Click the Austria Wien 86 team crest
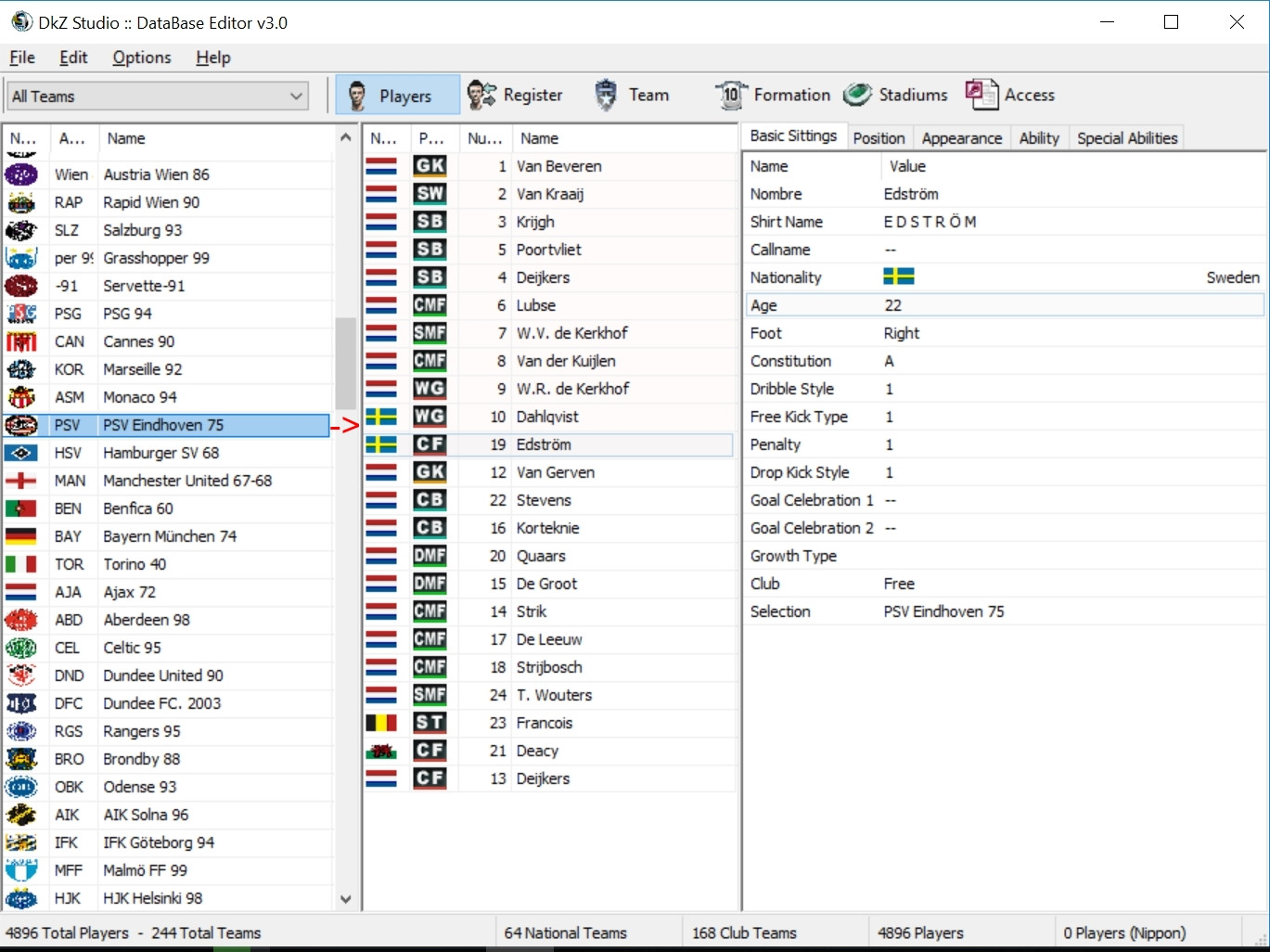This screenshot has height=952, width=1270. [21, 174]
